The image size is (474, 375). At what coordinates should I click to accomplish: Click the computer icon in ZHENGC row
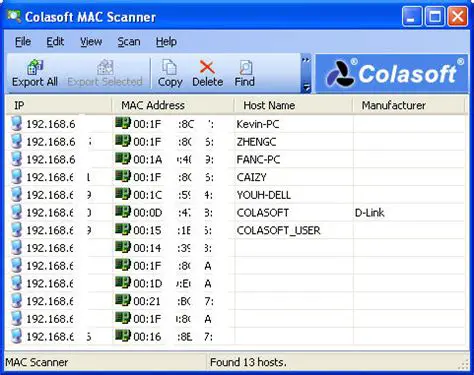coord(16,141)
